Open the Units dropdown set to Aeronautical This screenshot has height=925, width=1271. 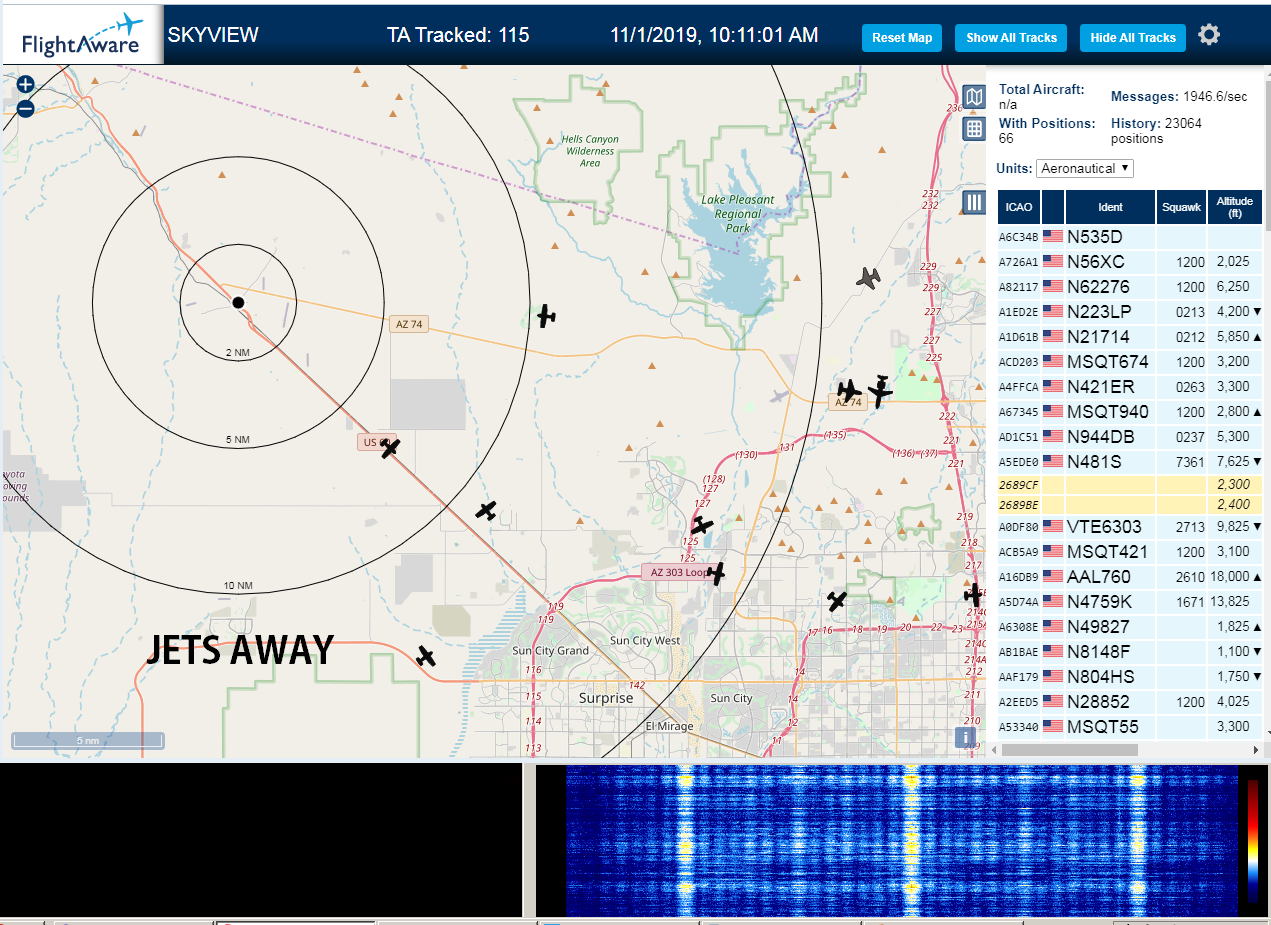point(1085,168)
